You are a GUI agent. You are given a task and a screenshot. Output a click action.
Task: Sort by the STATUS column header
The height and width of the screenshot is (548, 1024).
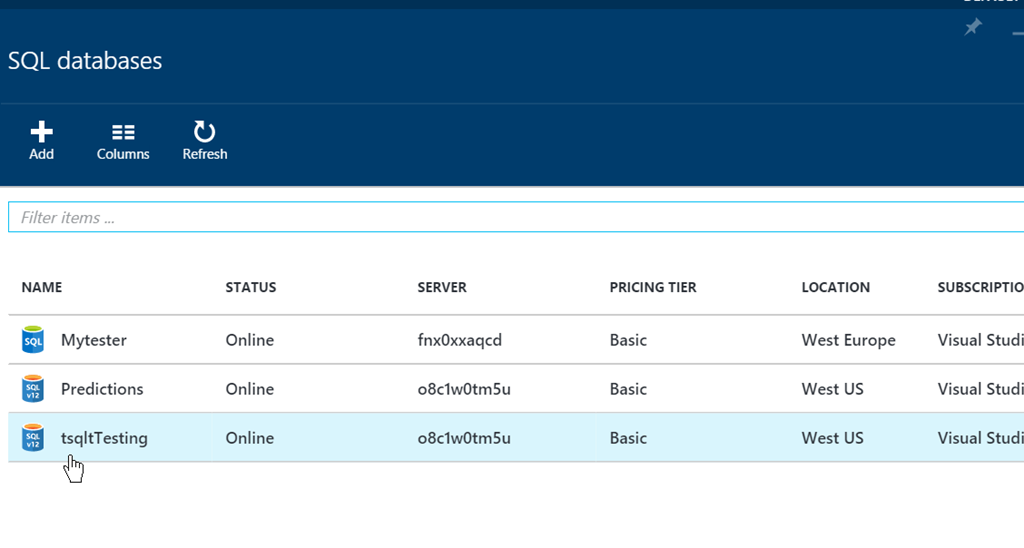250,287
